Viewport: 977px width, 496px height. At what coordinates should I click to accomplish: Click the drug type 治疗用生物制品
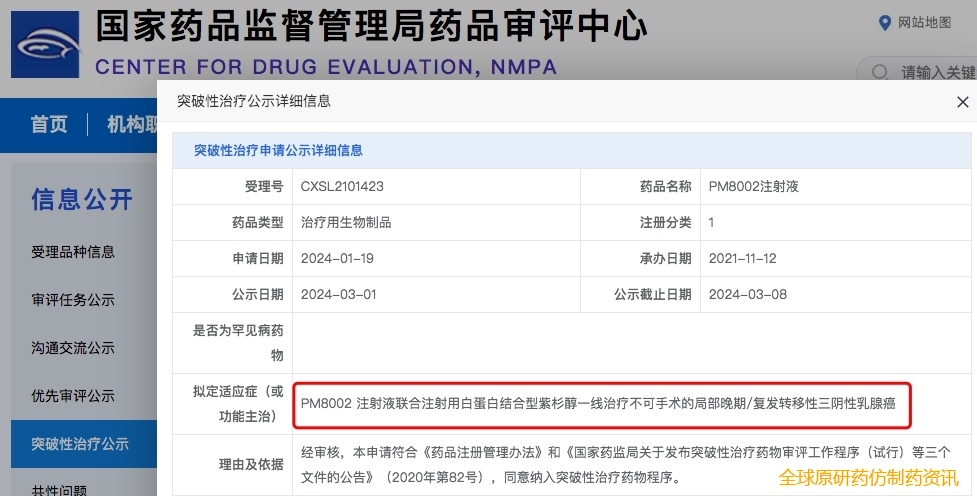[x=346, y=222]
